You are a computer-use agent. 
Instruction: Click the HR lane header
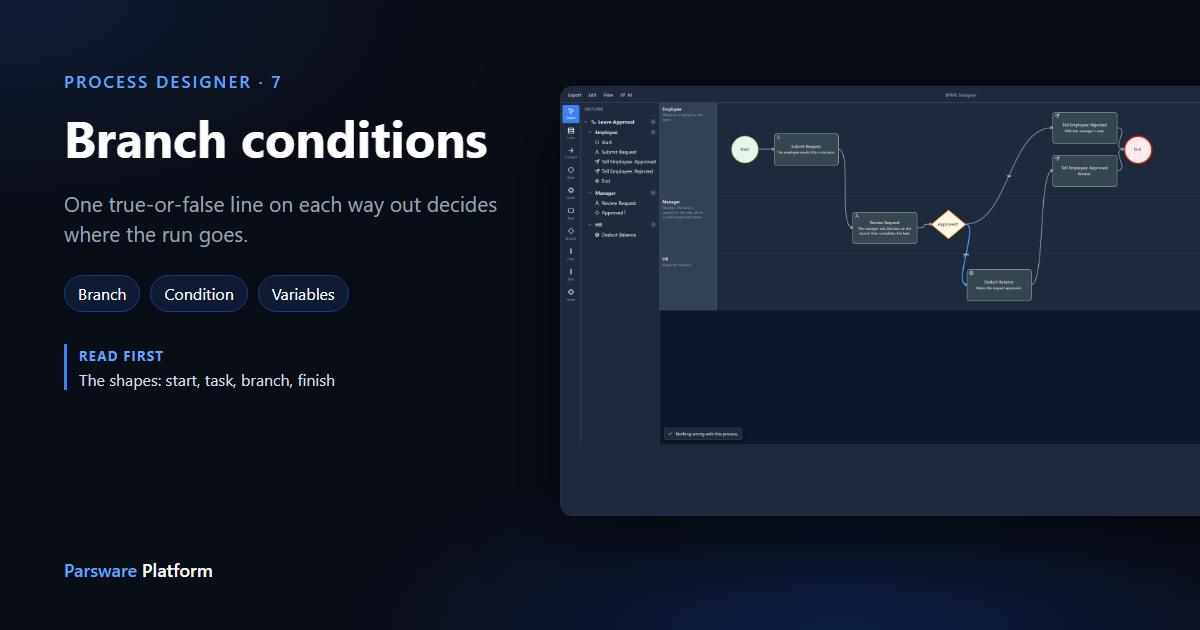(688, 281)
